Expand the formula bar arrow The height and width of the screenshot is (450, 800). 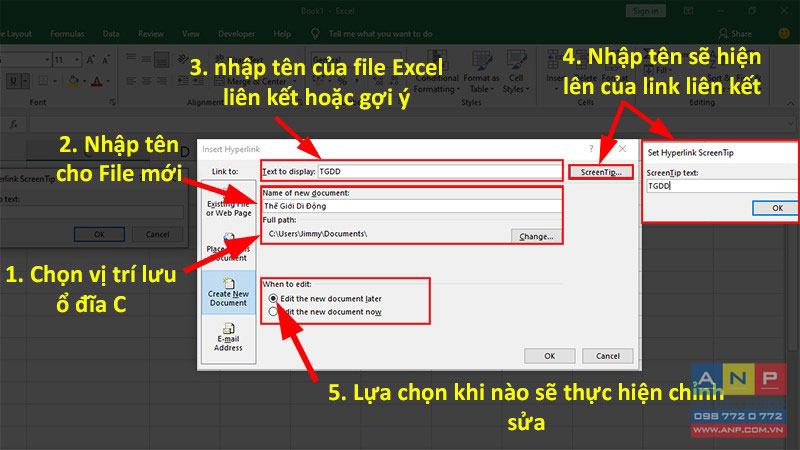(790, 124)
